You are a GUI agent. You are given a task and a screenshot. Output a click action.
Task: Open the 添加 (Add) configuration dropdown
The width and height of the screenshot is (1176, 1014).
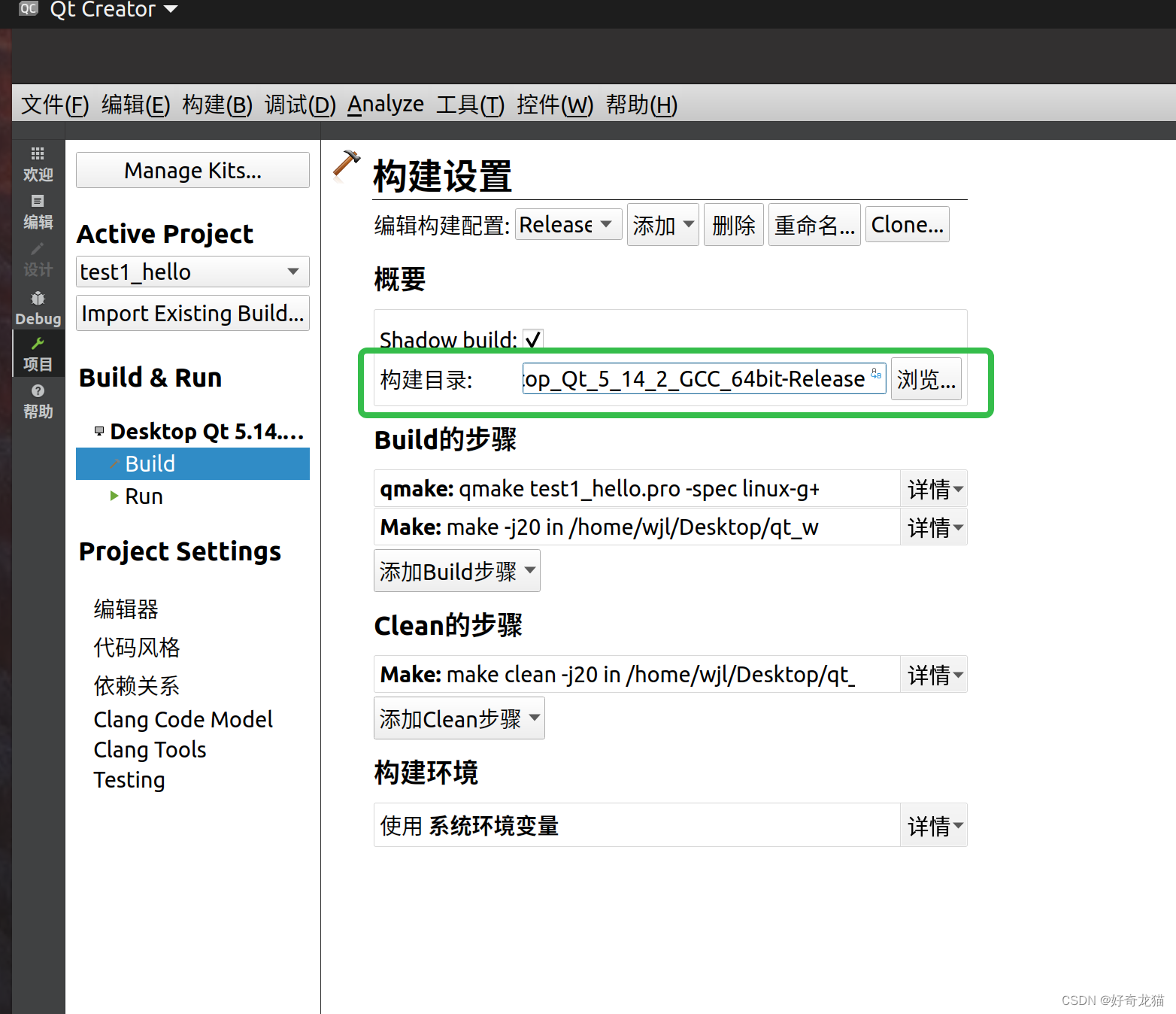[663, 225]
